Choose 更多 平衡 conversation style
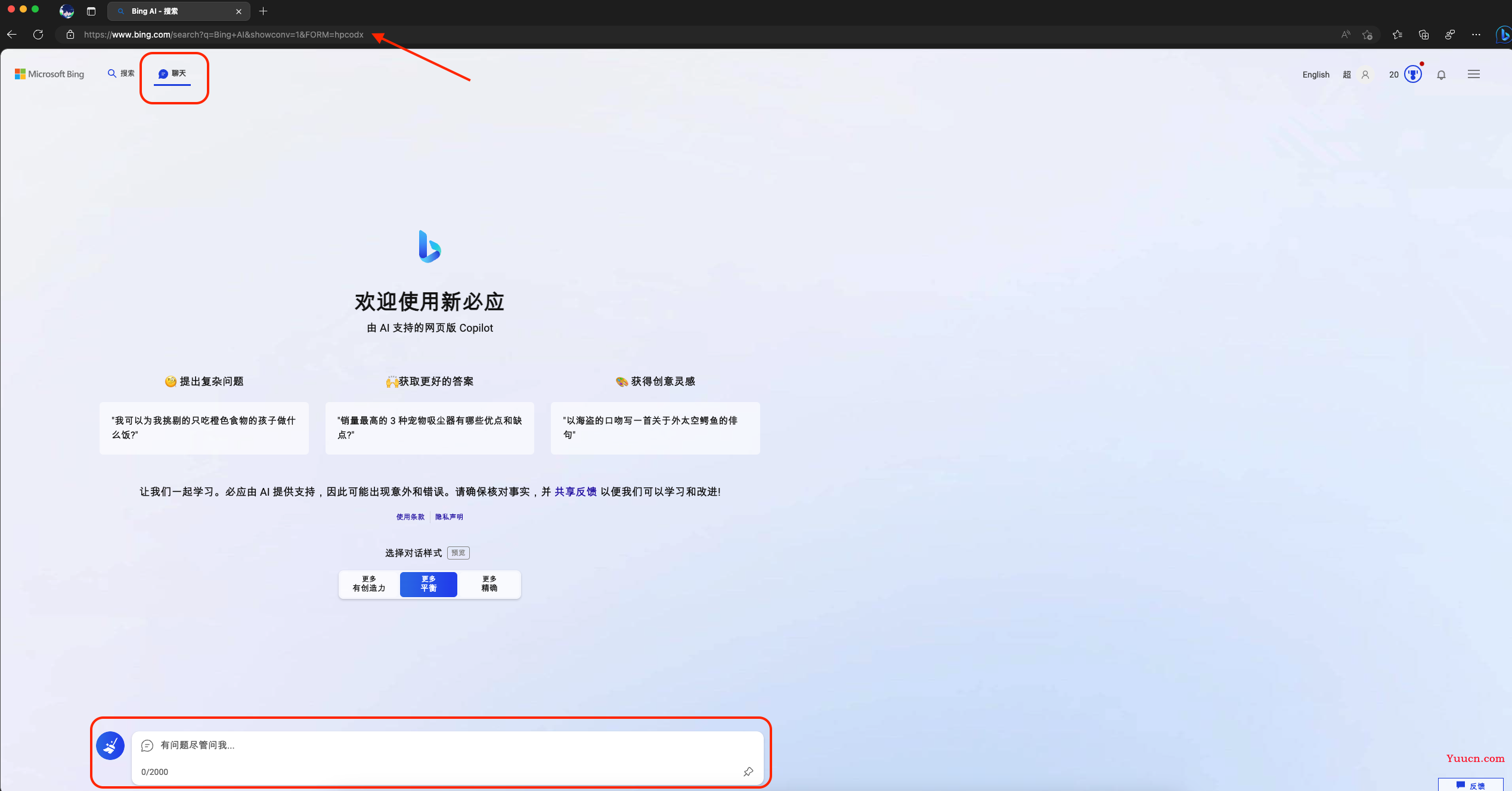 (x=429, y=584)
